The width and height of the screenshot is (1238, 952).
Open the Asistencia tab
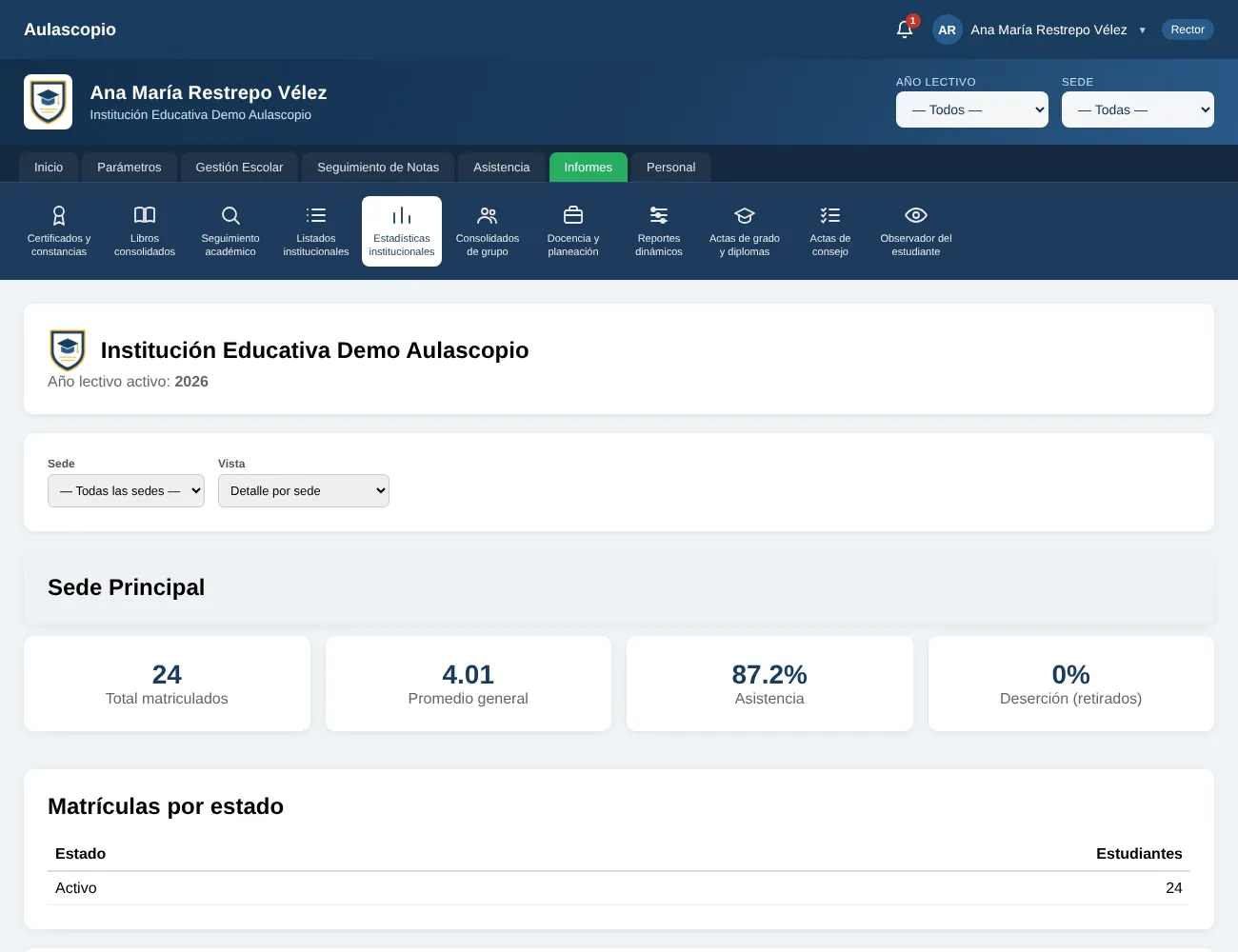501,167
